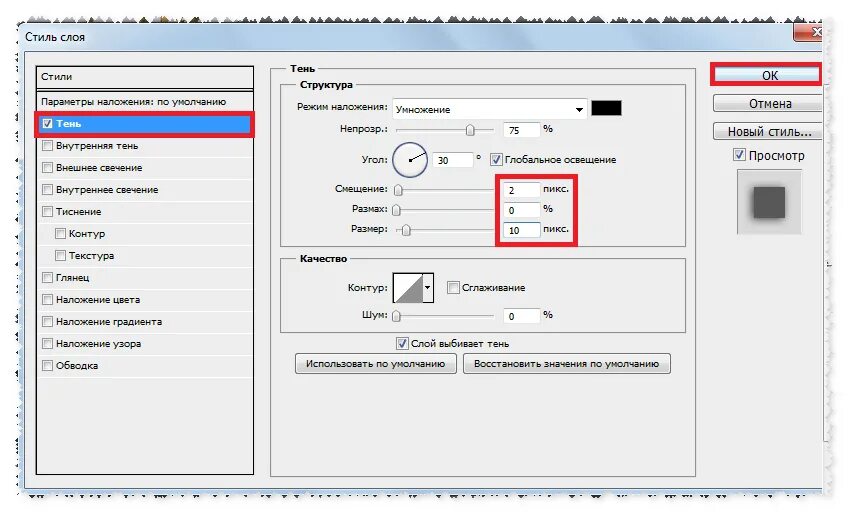Select Параметры наложения: по умолчанию
The height and width of the screenshot is (514, 849).
[145, 102]
